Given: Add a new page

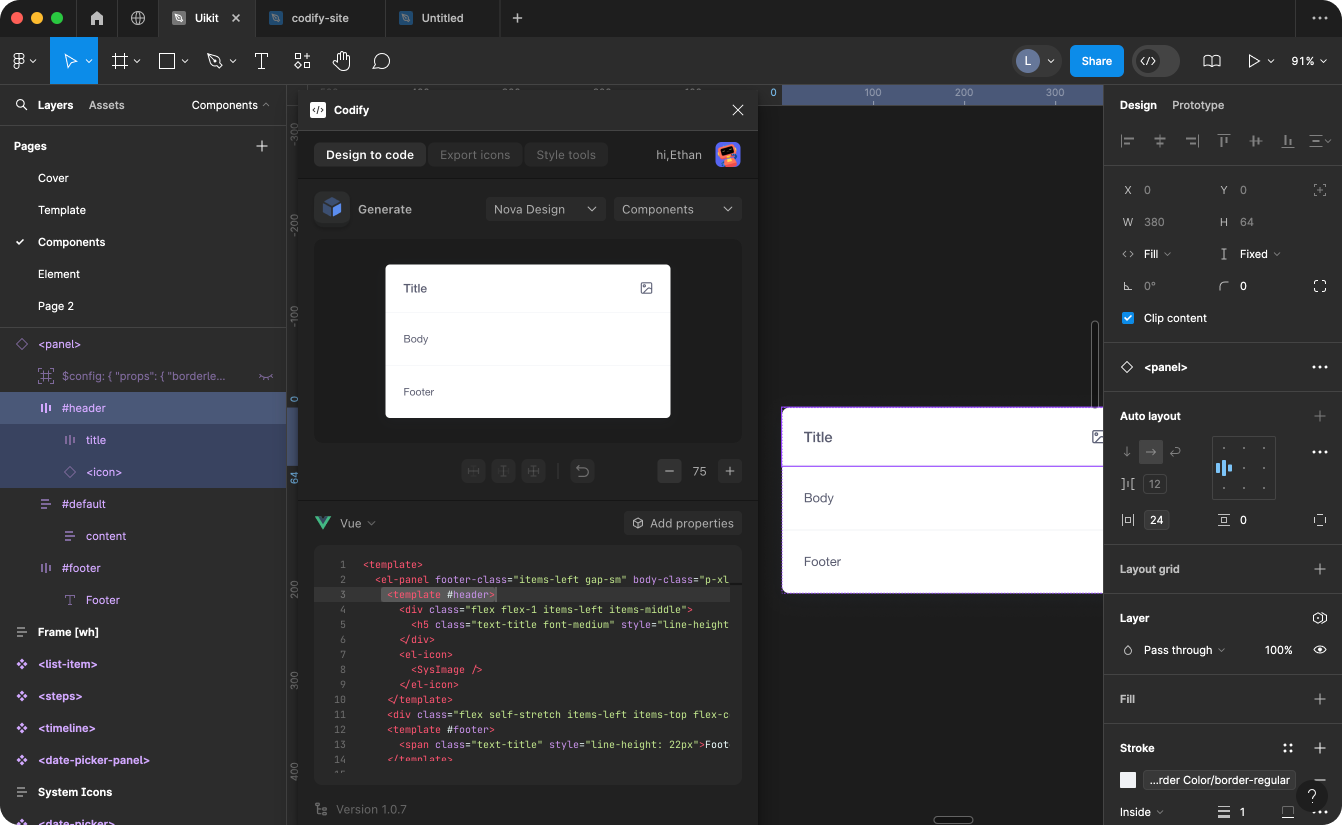Looking at the screenshot, I should click(262, 146).
